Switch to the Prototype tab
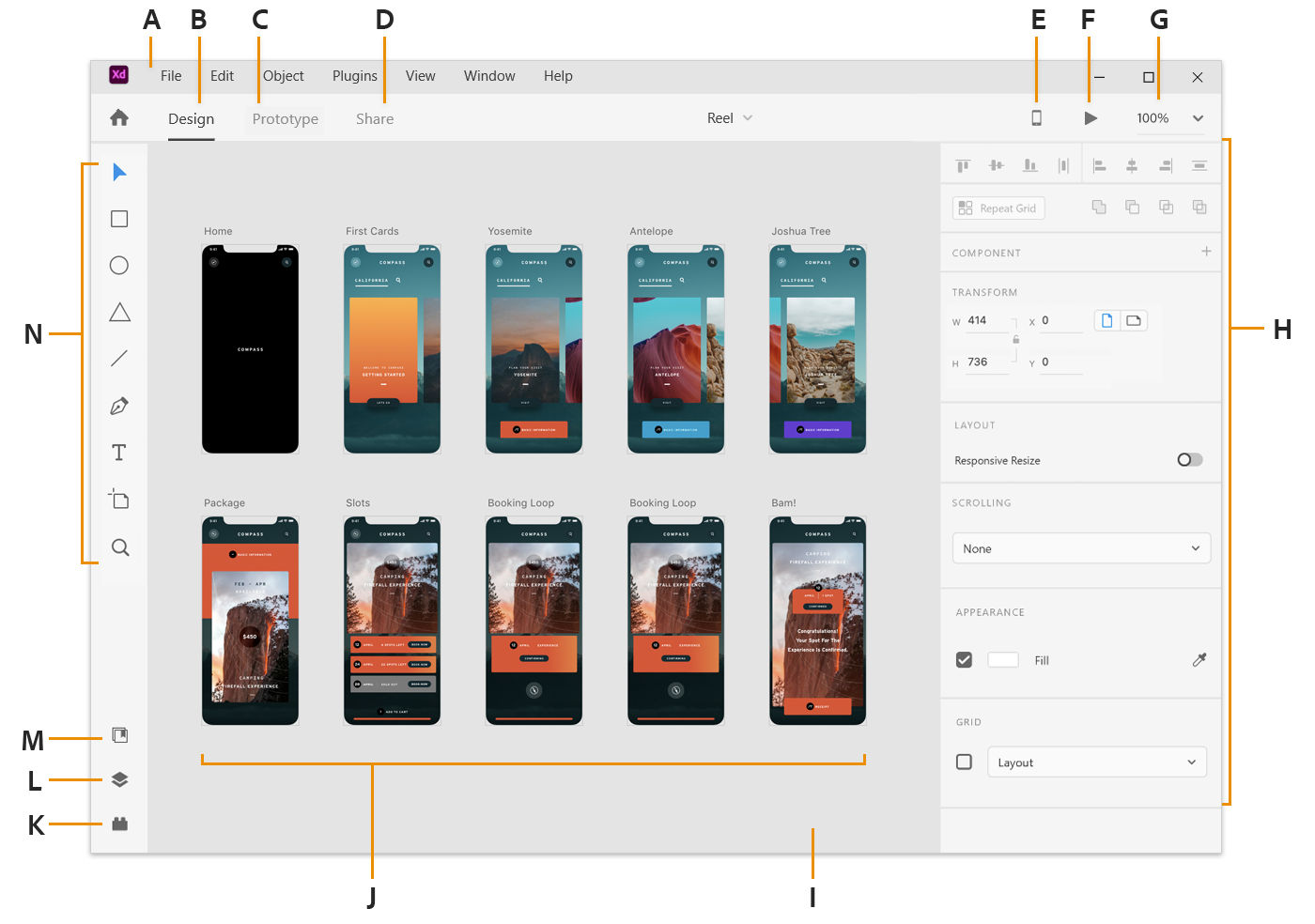Screen dimensions: 1315x924 pyautogui.click(x=285, y=118)
